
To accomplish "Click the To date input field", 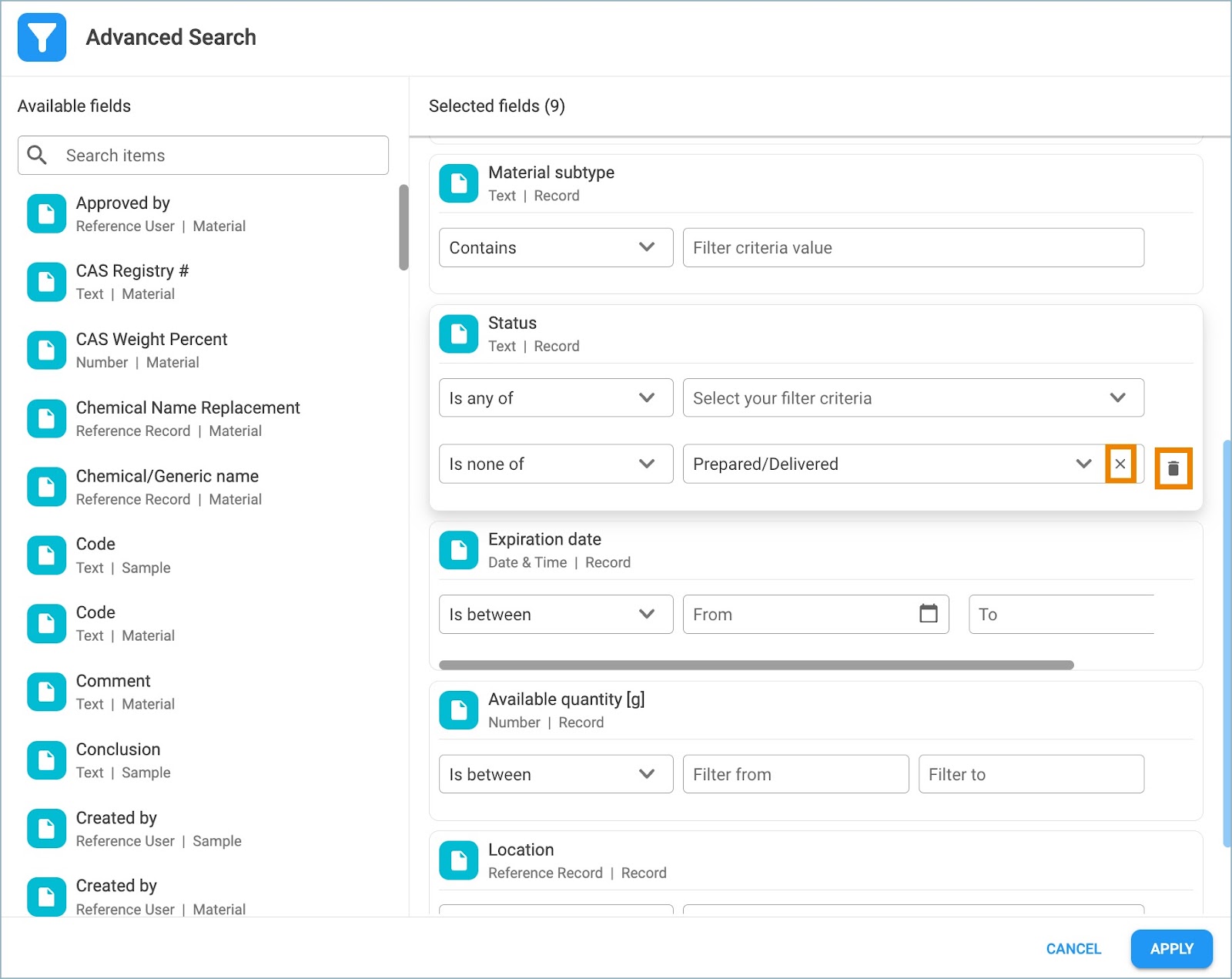I will 1061,614.
